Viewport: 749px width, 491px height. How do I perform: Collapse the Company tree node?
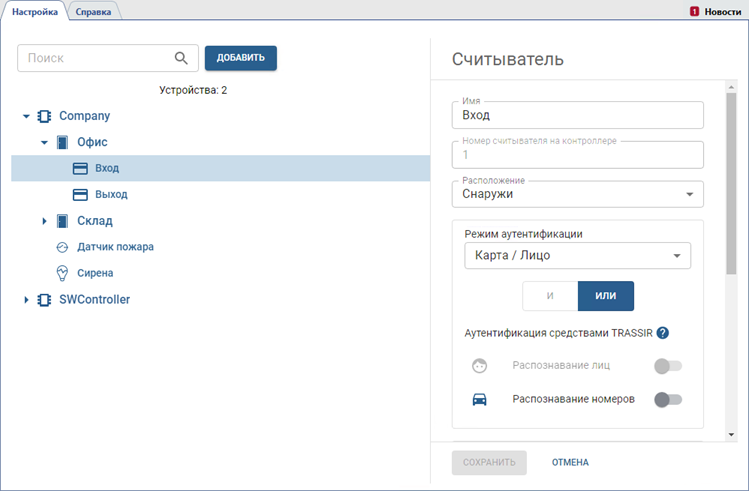[x=27, y=116]
